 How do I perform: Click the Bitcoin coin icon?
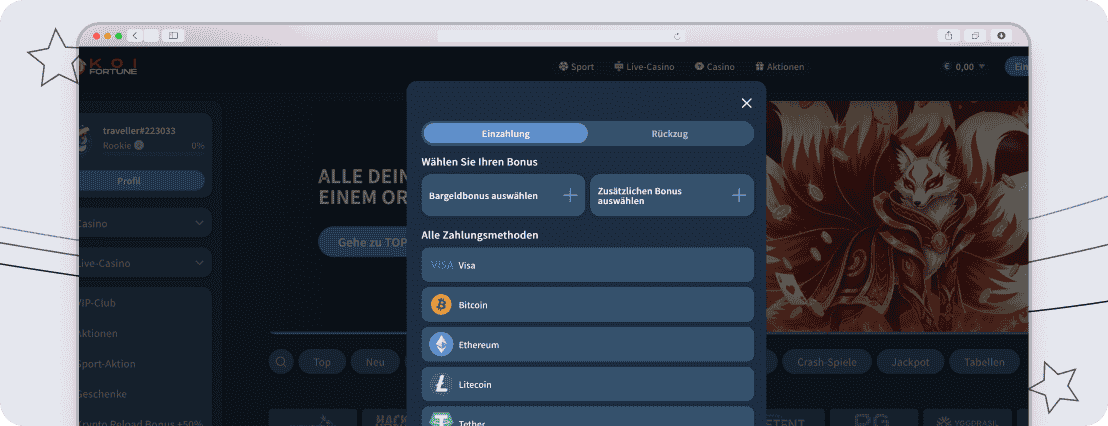click(x=441, y=304)
